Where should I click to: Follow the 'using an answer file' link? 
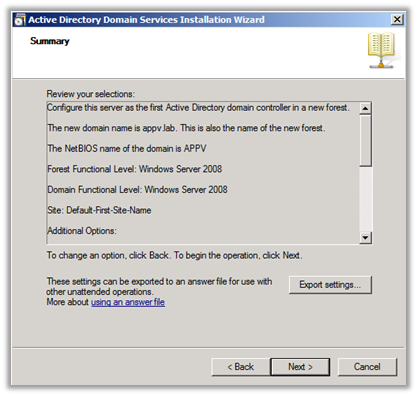coord(128,302)
